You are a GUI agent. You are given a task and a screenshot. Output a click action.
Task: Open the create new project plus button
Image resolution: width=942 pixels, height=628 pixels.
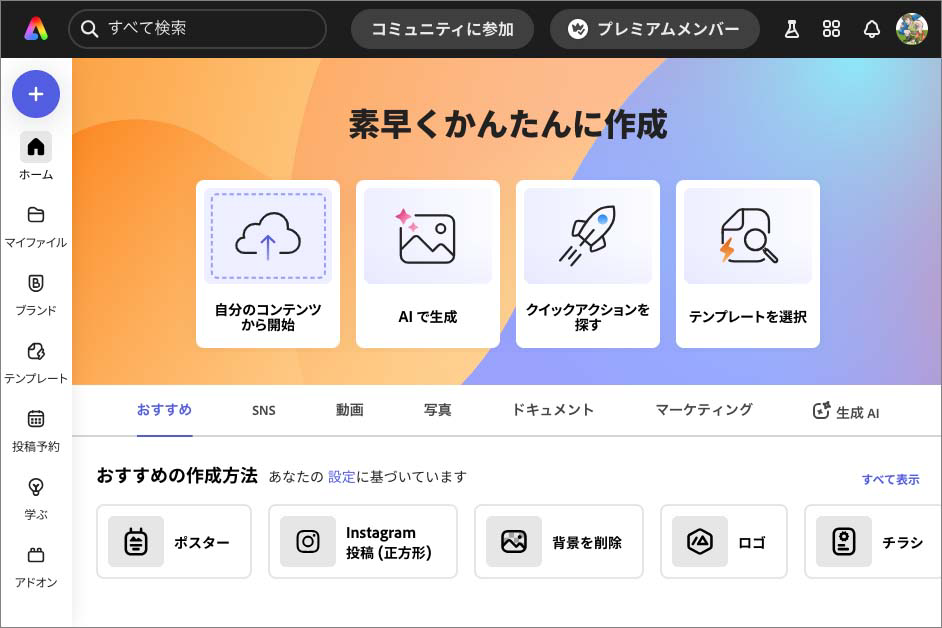[x=36, y=94]
